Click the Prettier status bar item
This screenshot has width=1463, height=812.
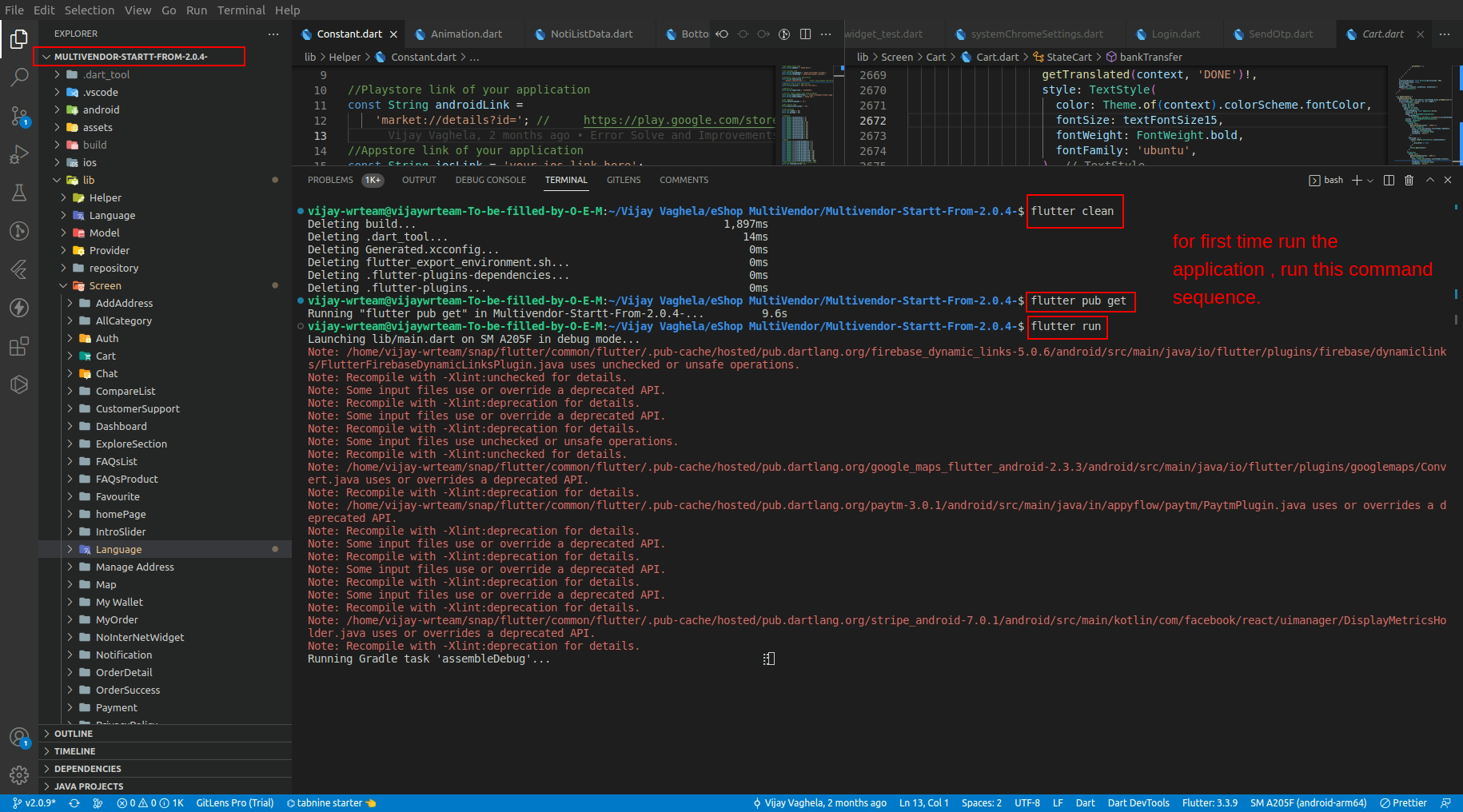click(x=1403, y=803)
